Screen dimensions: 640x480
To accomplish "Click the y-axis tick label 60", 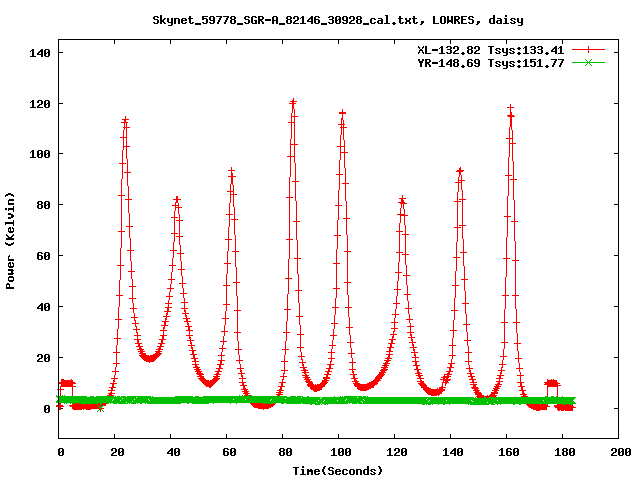I will click(43, 256).
